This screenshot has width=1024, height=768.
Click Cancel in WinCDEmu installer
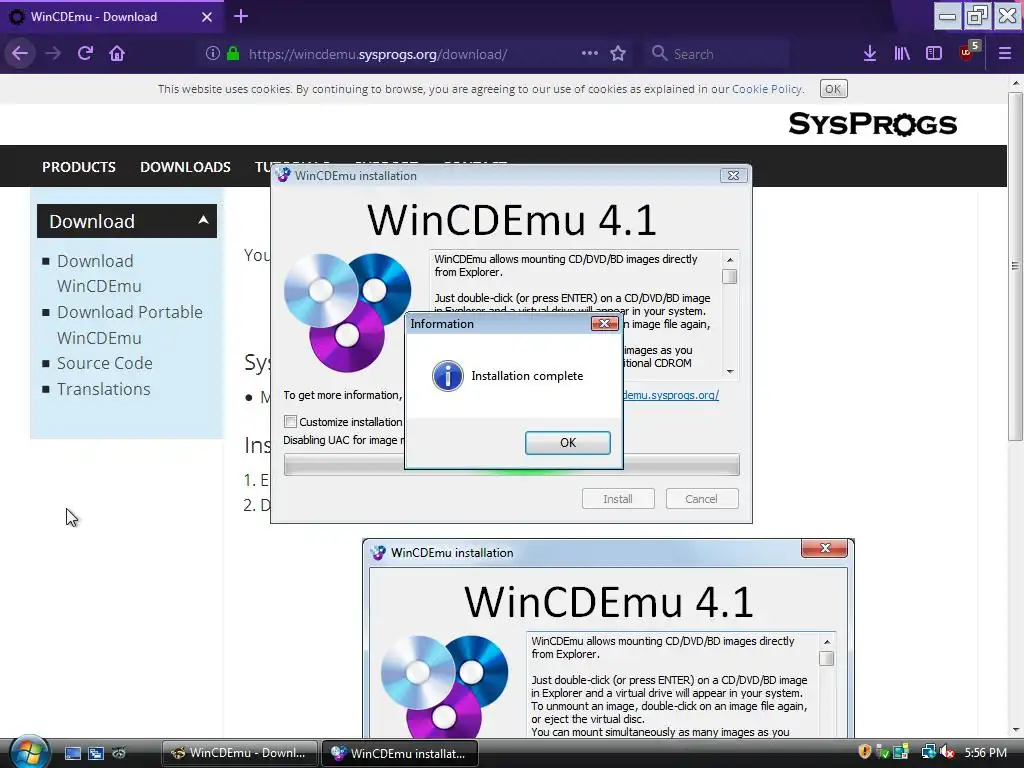(701, 499)
